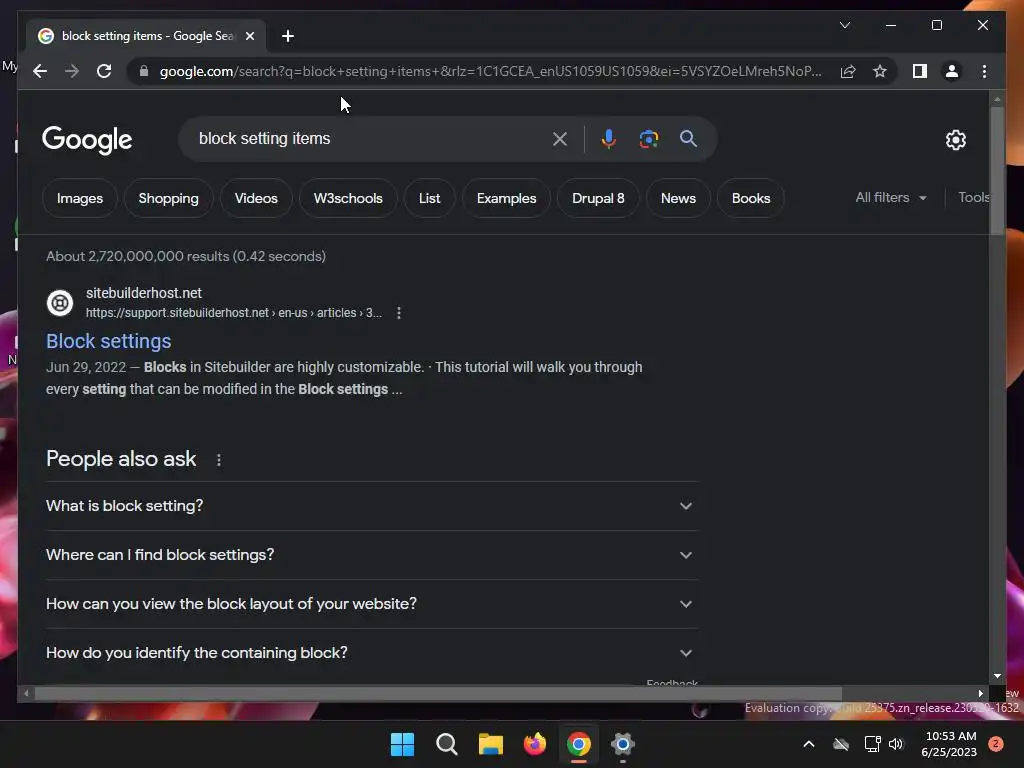Open a new tab
The height and width of the screenshot is (768, 1024).
click(288, 36)
